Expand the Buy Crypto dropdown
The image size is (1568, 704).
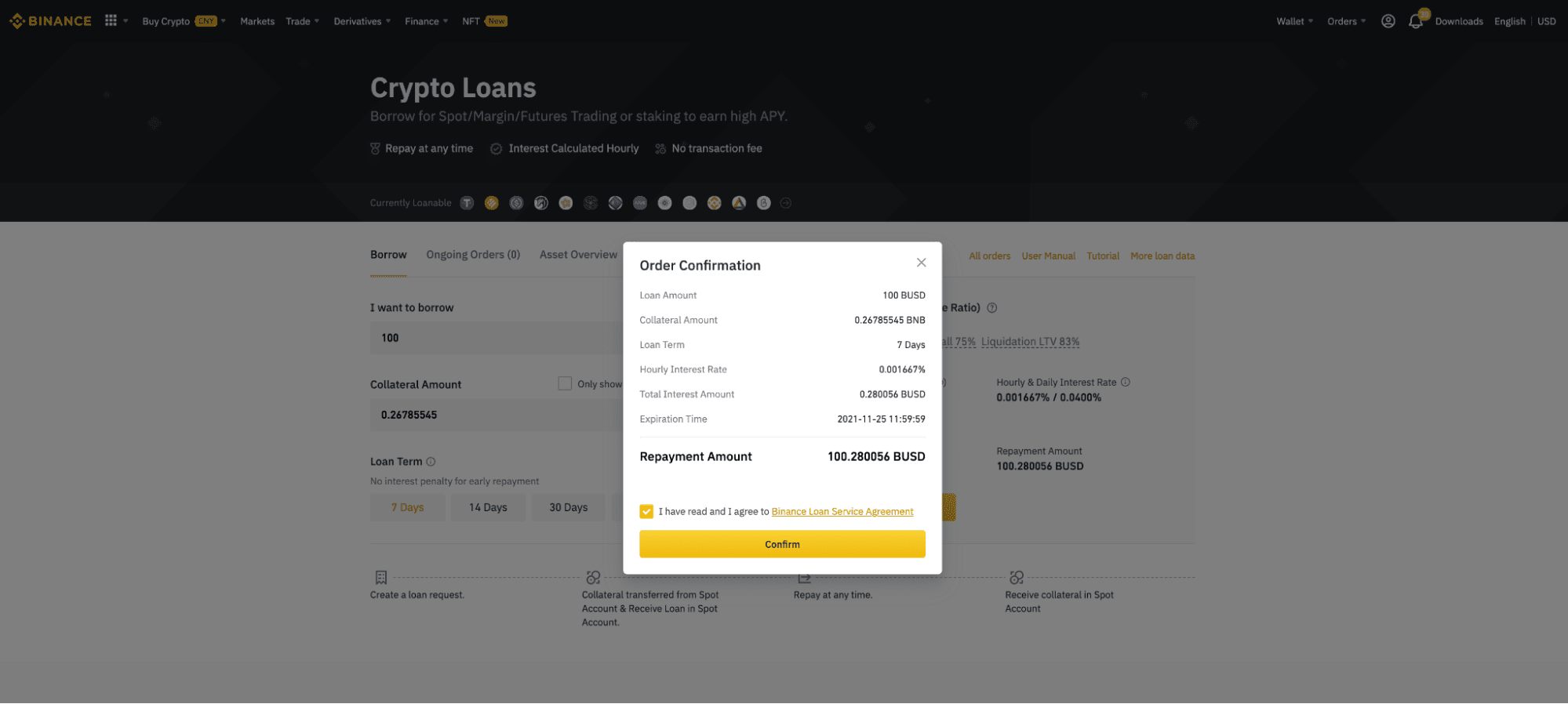184,21
